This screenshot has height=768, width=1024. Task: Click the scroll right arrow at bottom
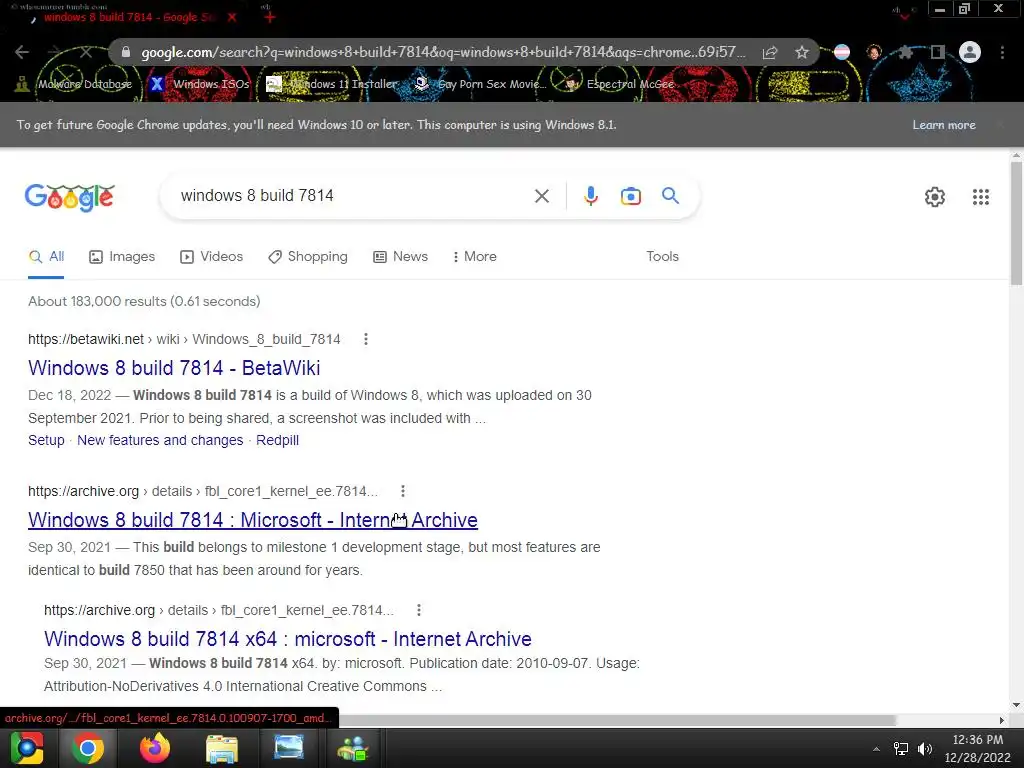pos(1002,720)
